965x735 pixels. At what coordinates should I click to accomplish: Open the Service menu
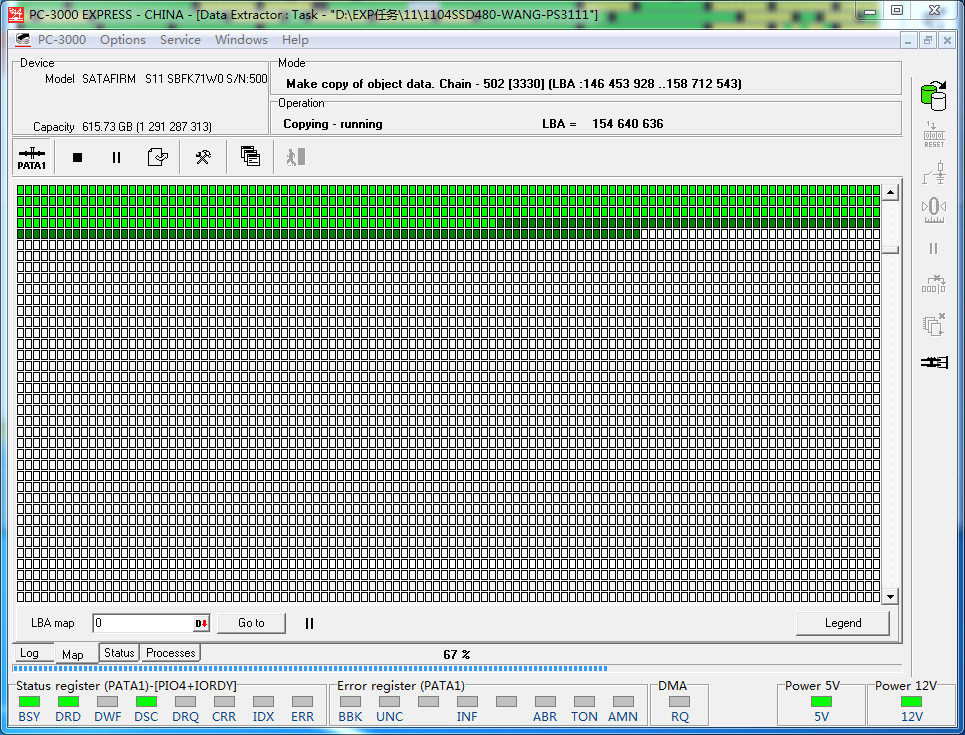coord(180,40)
